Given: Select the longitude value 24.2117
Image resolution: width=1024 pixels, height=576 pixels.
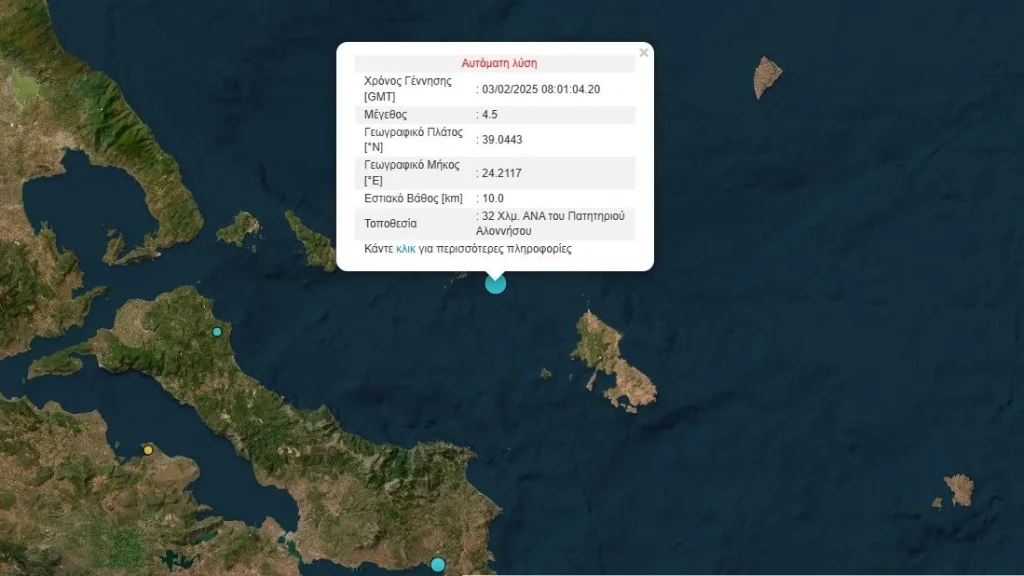Looking at the screenshot, I should (x=501, y=173).
